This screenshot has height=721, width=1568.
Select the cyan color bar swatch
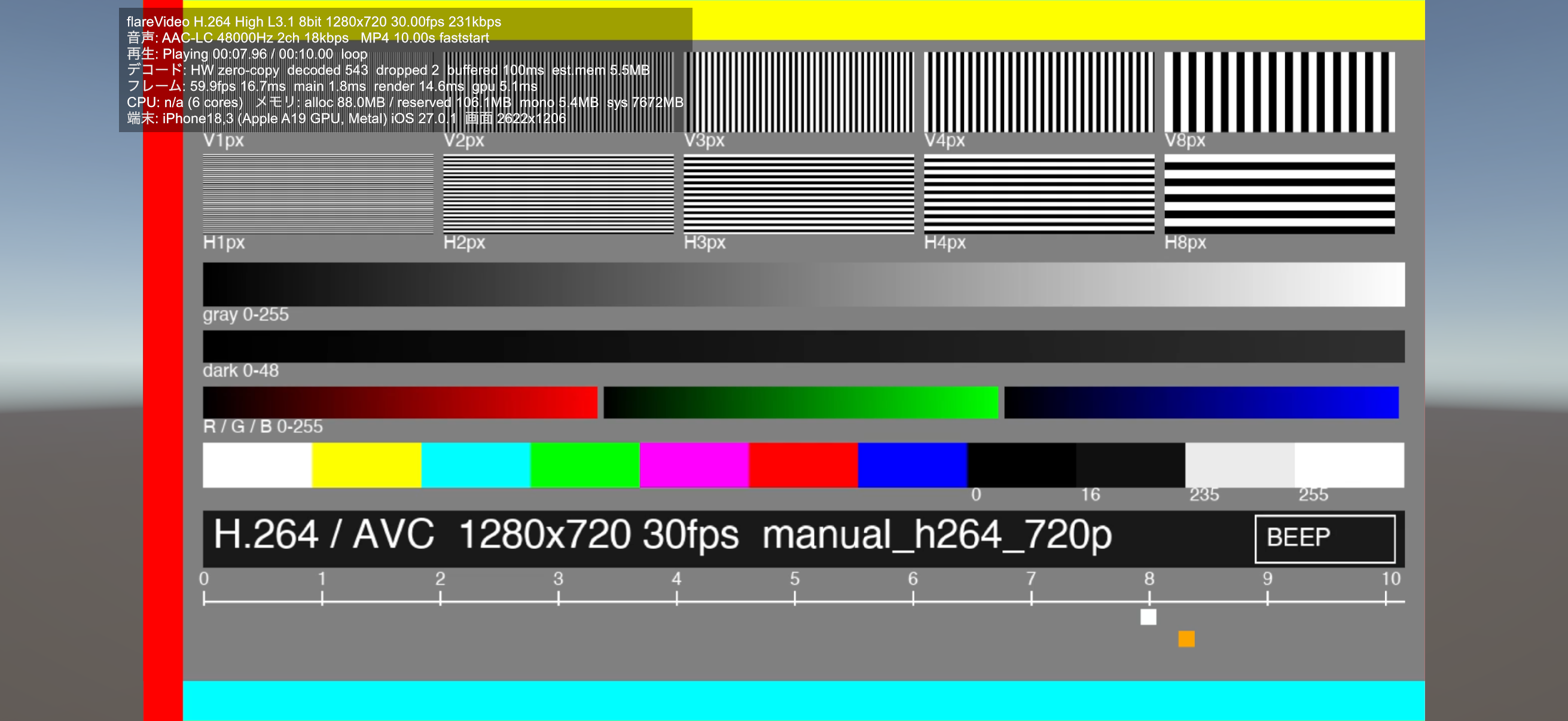tap(476, 465)
